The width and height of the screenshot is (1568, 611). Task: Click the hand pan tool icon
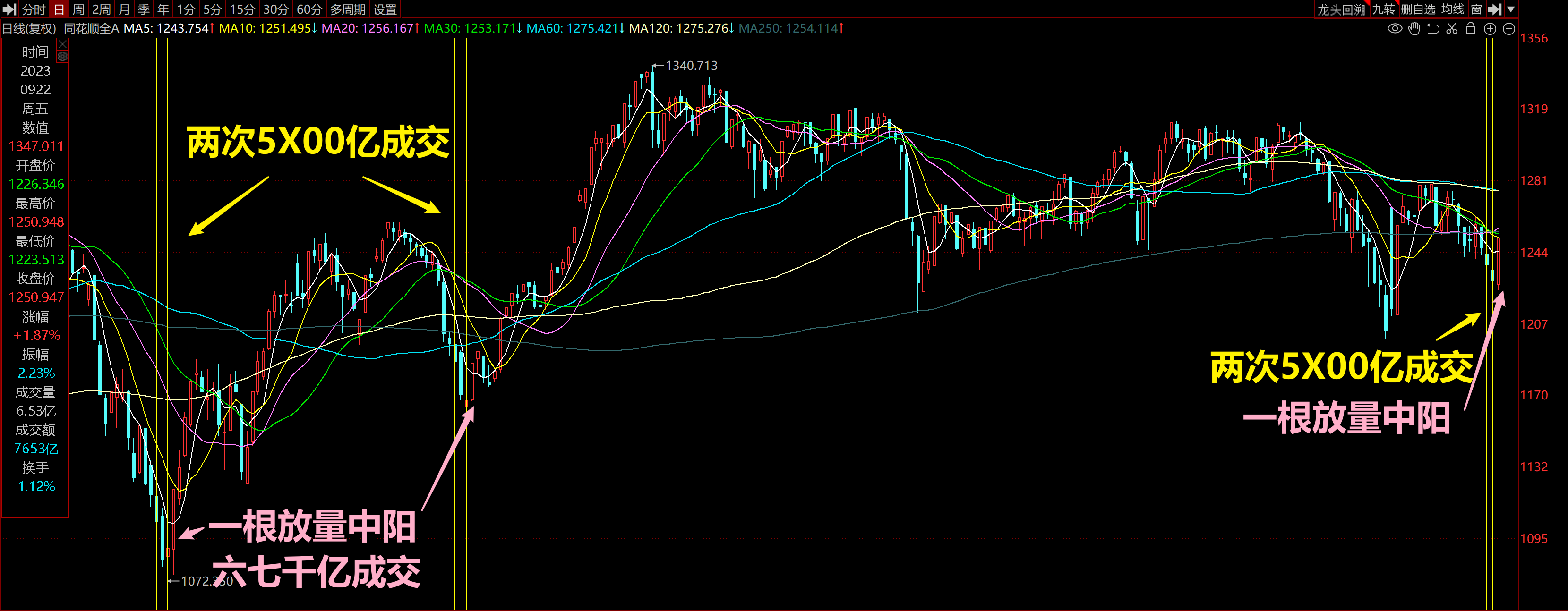1414,29
